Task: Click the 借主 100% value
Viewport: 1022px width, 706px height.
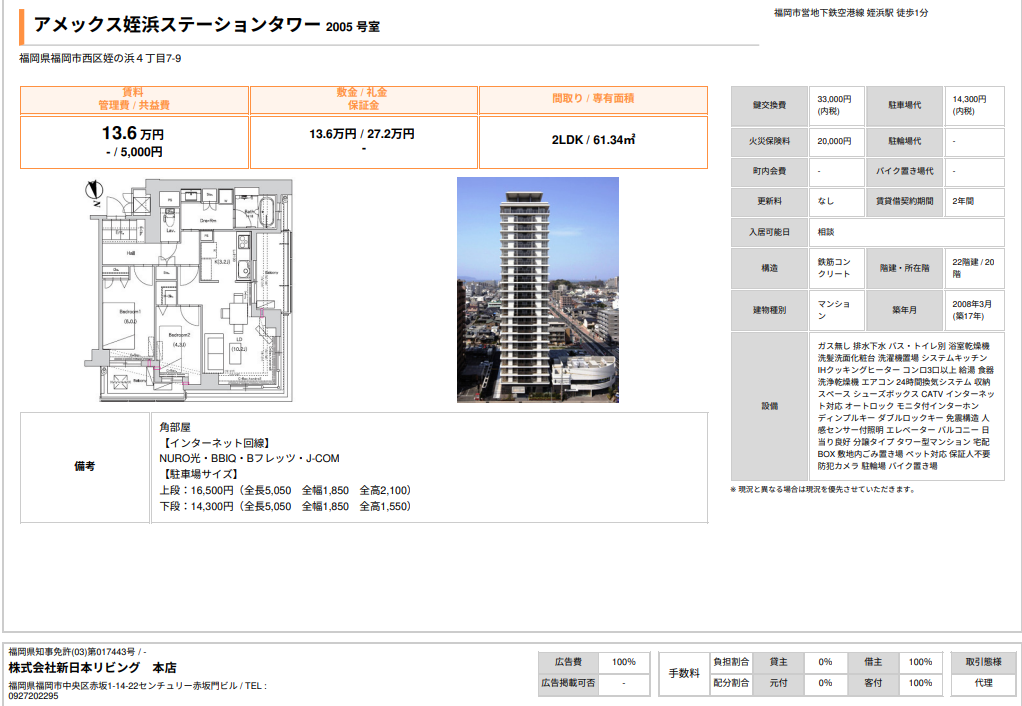Action: pyautogui.click(x=920, y=662)
